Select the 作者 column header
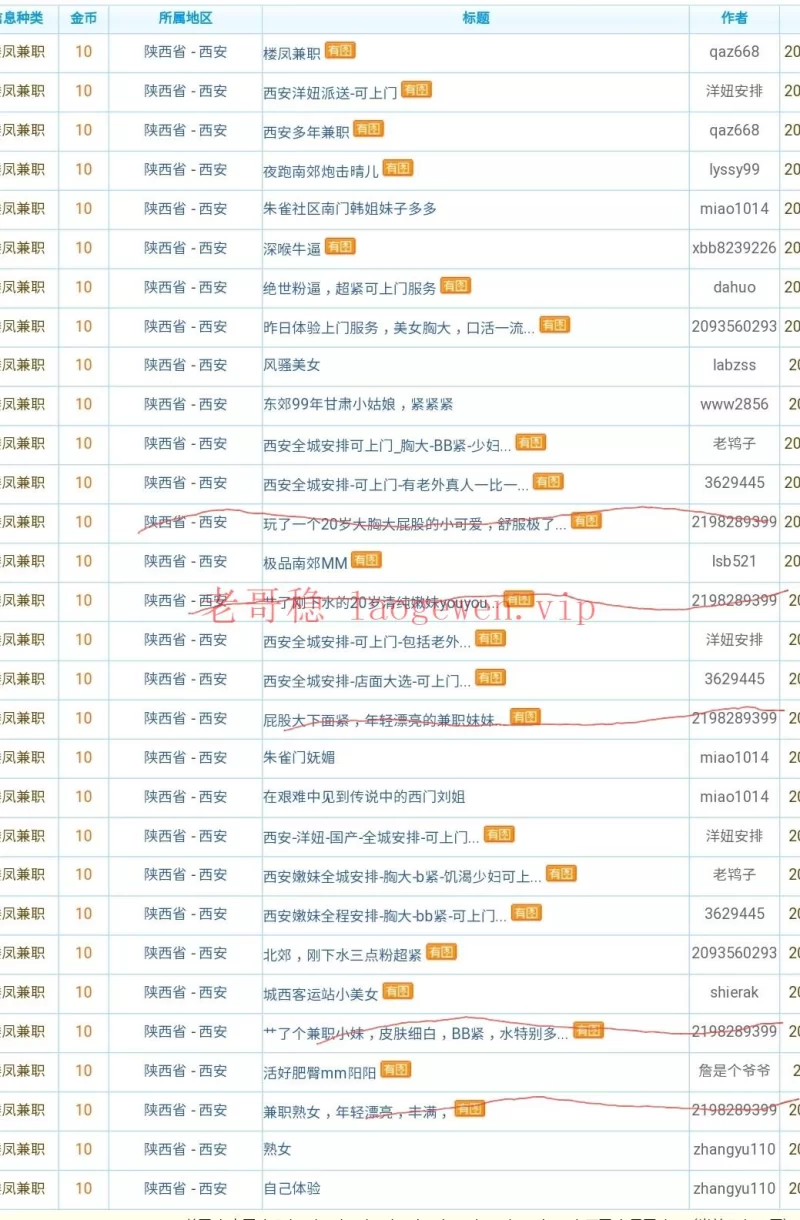 [x=734, y=18]
